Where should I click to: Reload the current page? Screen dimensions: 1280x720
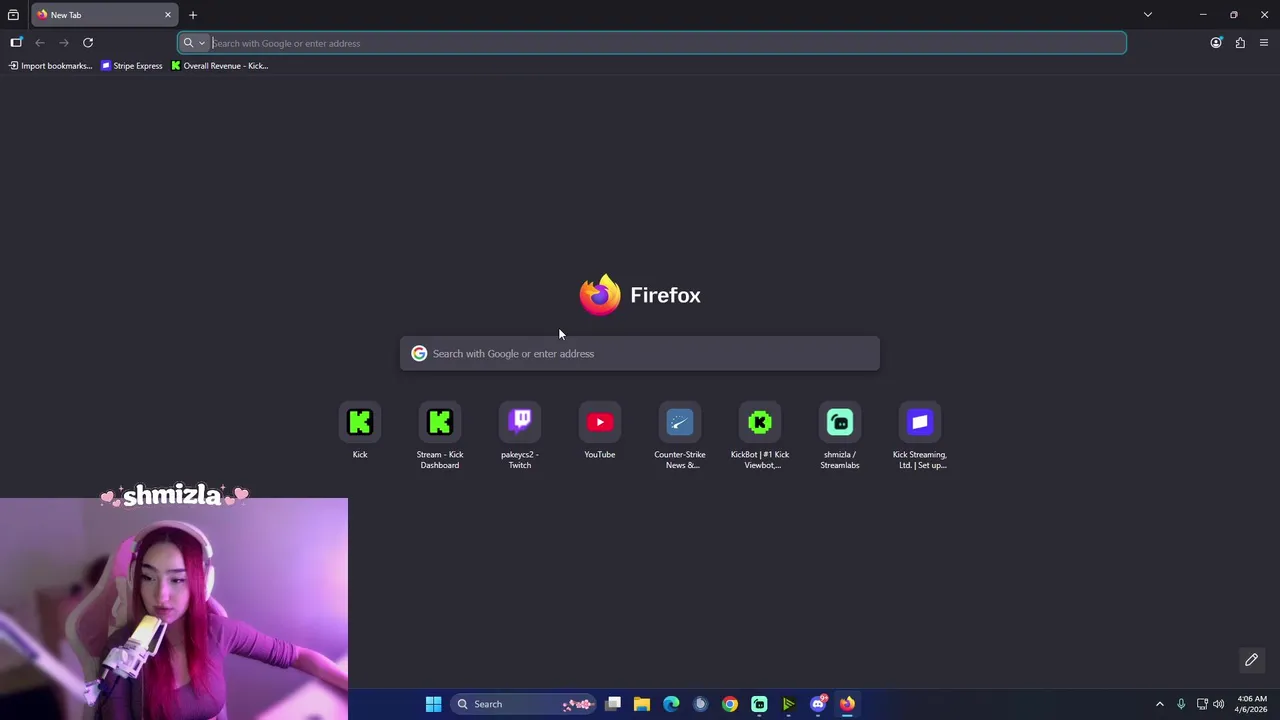pos(88,43)
